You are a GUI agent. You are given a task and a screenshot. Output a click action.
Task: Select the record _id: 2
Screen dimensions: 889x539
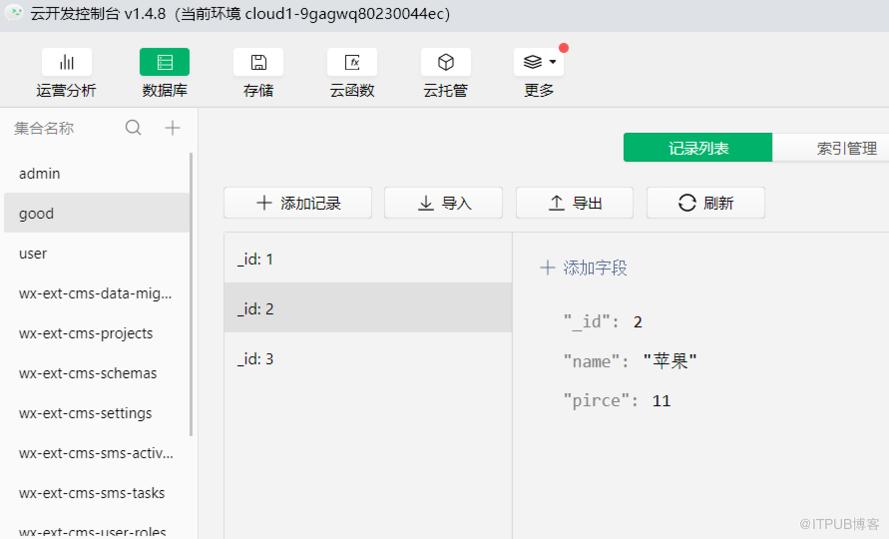(x=368, y=308)
